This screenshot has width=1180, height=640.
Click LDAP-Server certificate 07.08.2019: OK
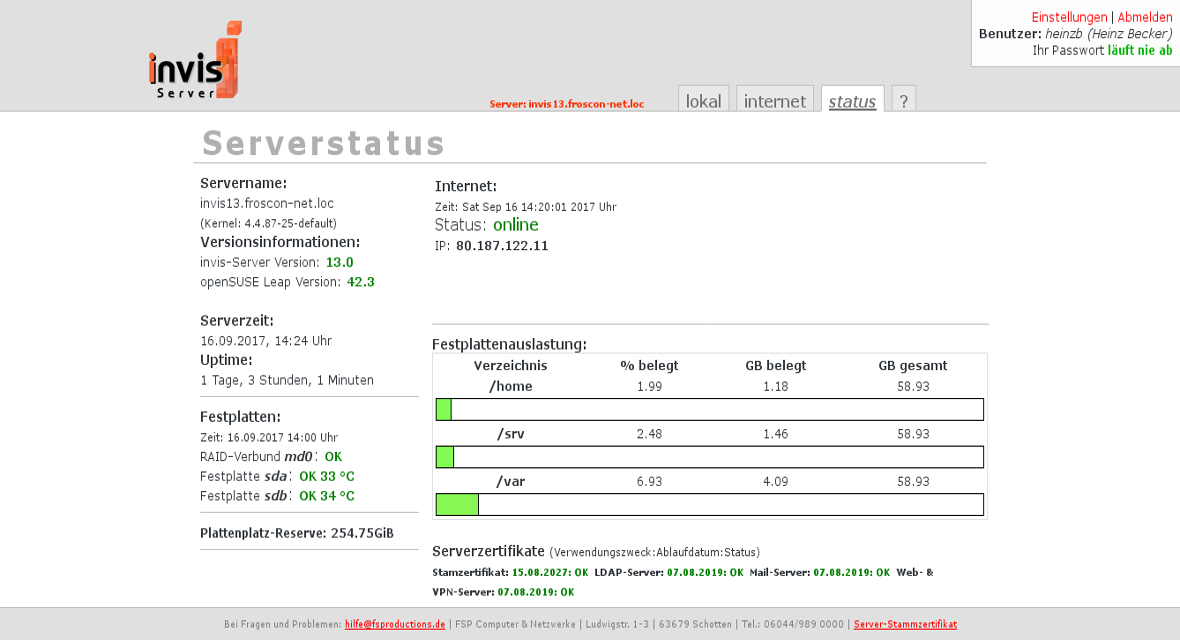[705, 572]
